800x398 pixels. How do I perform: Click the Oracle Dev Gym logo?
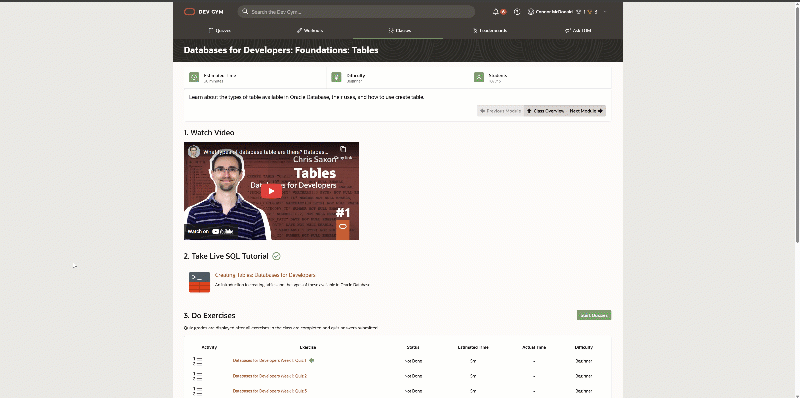tap(204, 12)
